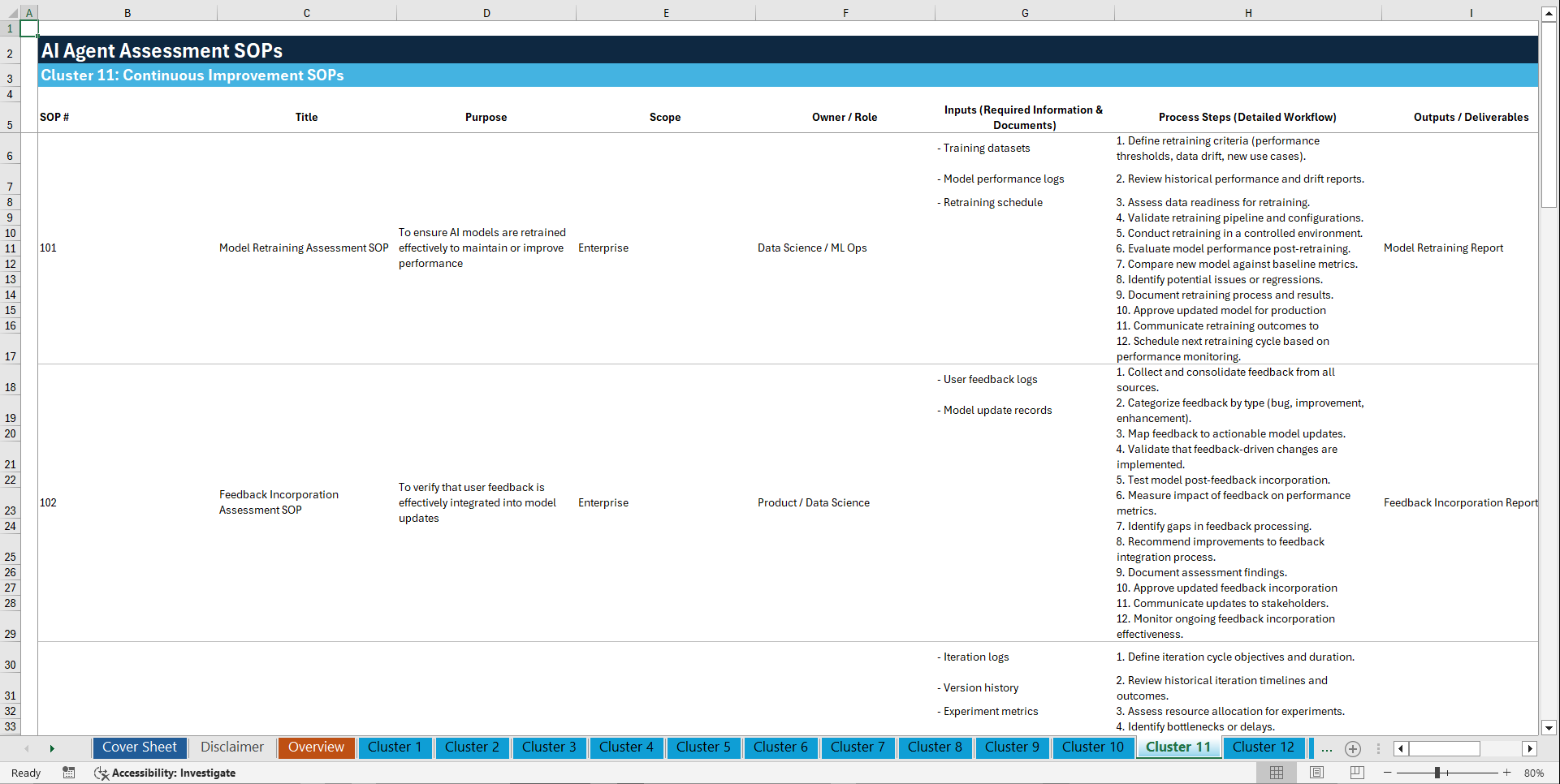Viewport: 1560px width, 784px height.
Task: Click the next sheet navigation arrow
Action: point(52,748)
